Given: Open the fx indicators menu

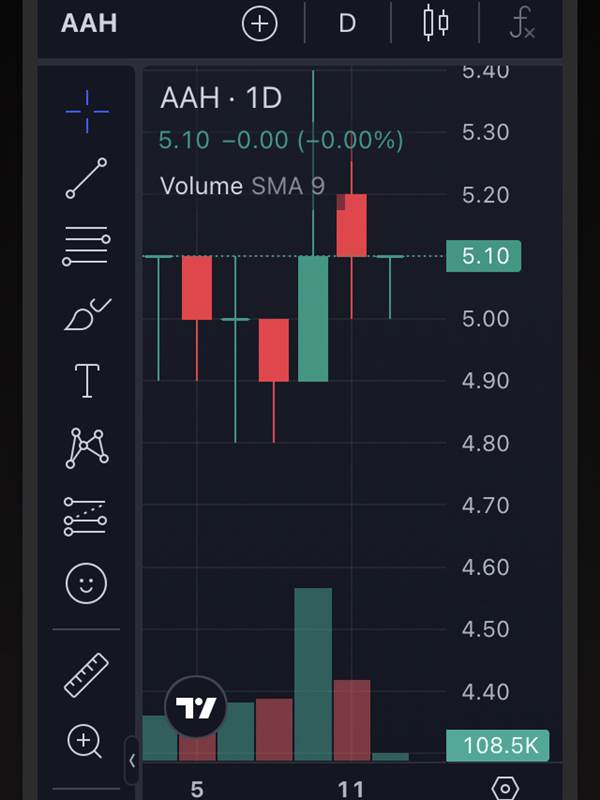Looking at the screenshot, I should [522, 23].
